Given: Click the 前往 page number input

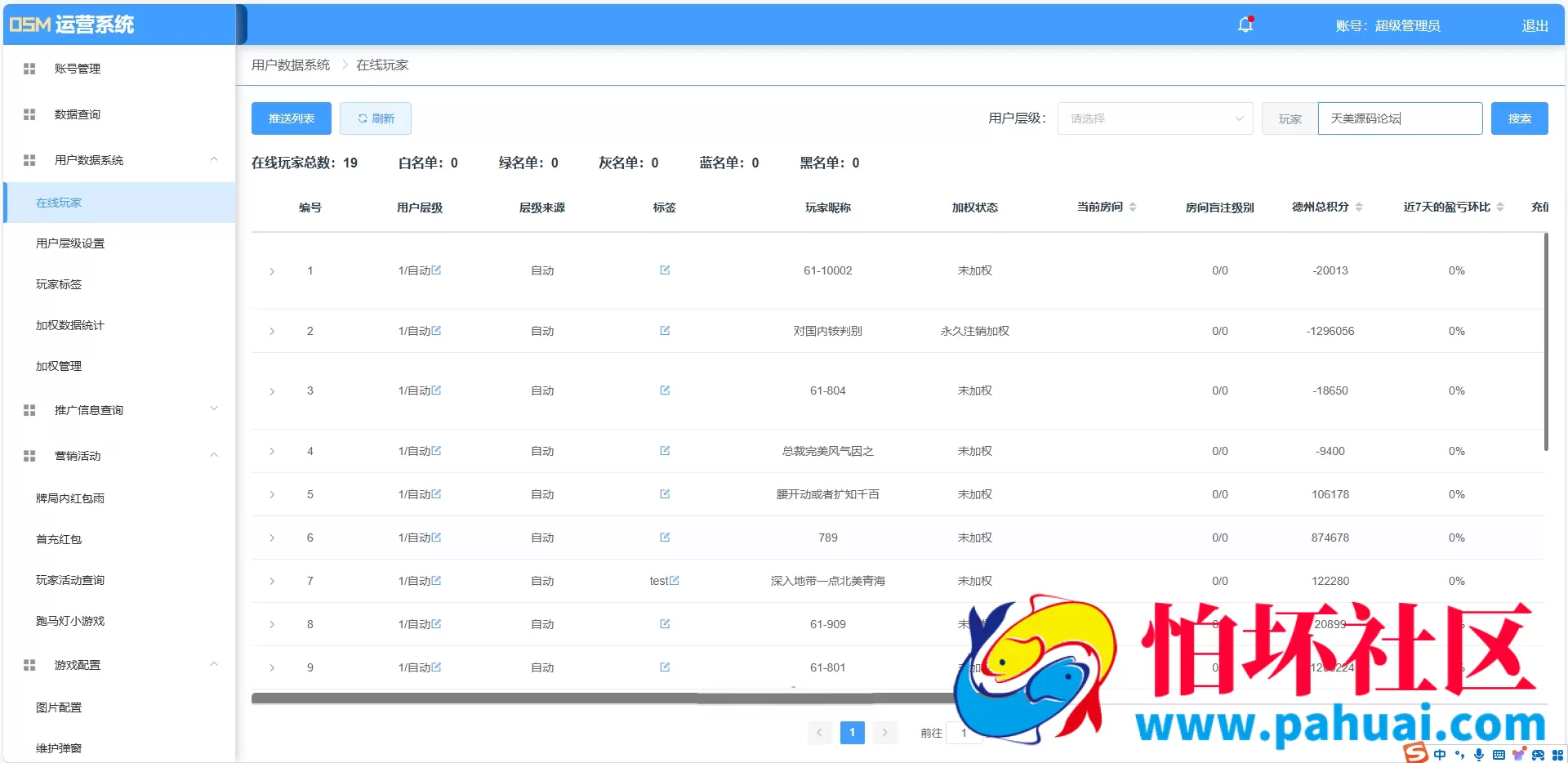Looking at the screenshot, I should (964, 733).
